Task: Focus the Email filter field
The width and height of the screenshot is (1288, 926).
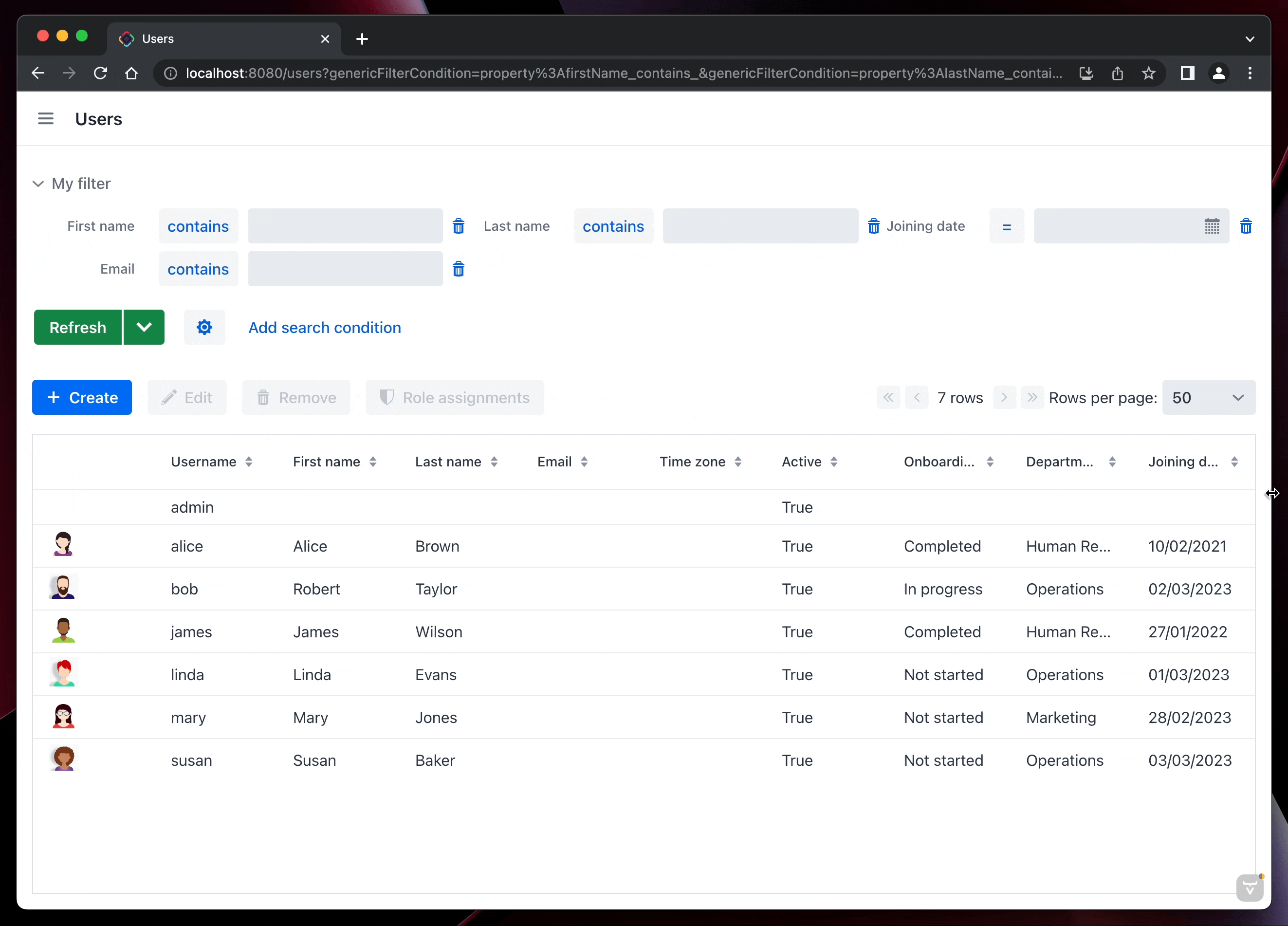Action: point(345,269)
